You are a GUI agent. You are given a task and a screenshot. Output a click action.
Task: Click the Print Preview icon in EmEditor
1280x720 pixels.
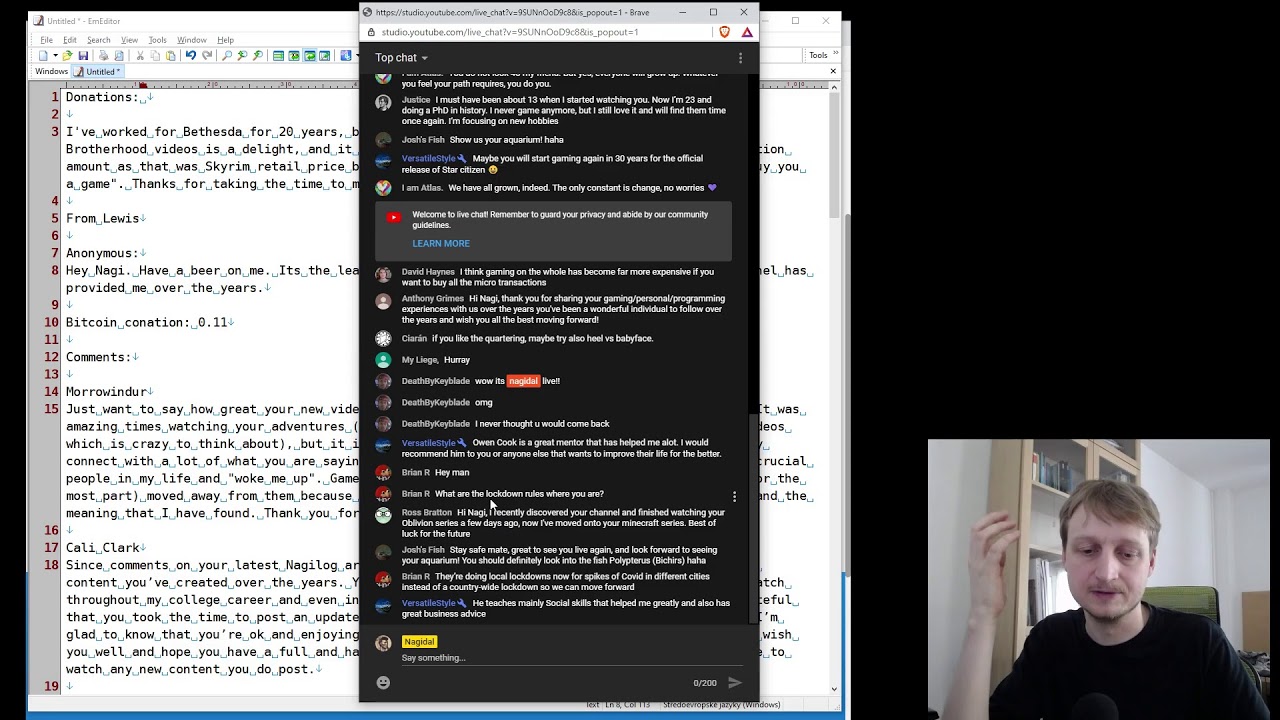pyautogui.click(x=119, y=56)
